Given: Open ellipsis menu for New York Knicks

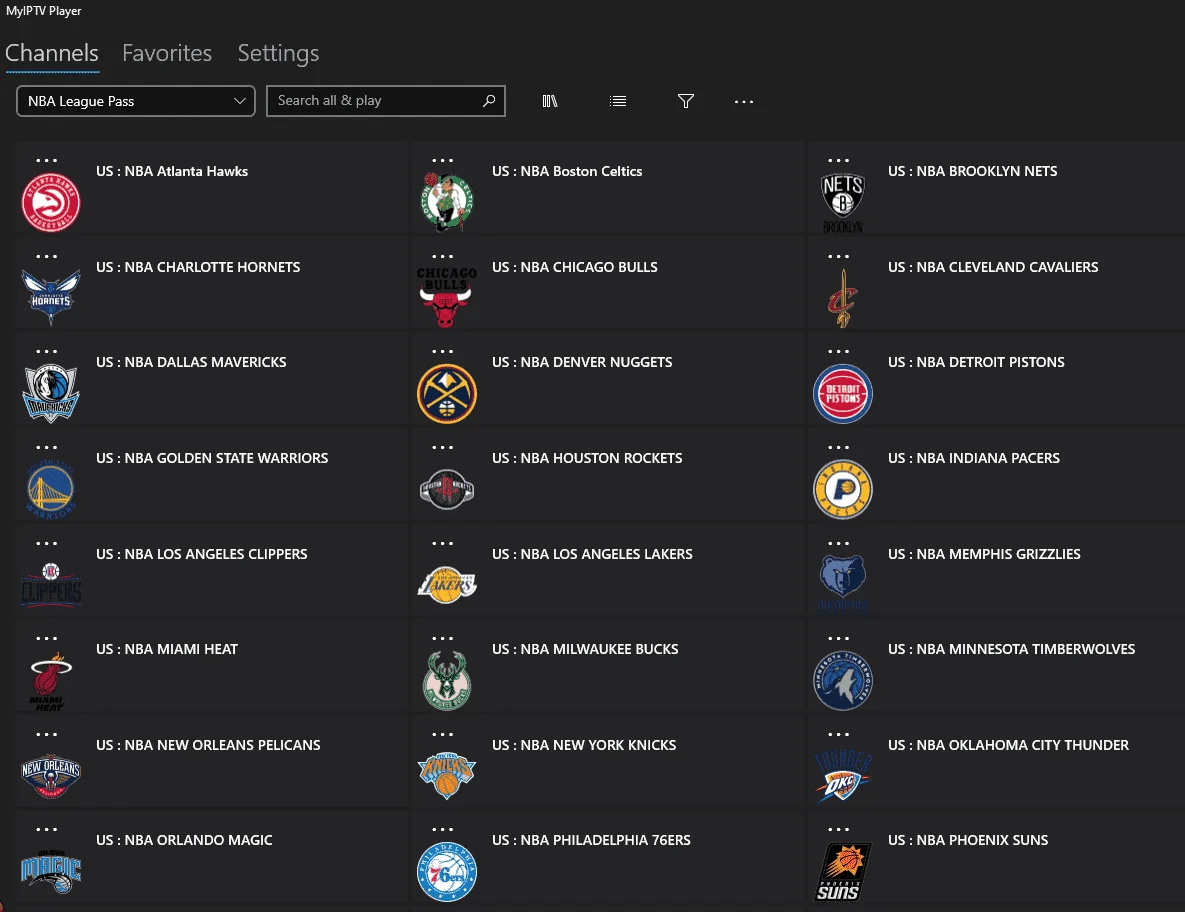Looking at the screenshot, I should [x=442, y=734].
